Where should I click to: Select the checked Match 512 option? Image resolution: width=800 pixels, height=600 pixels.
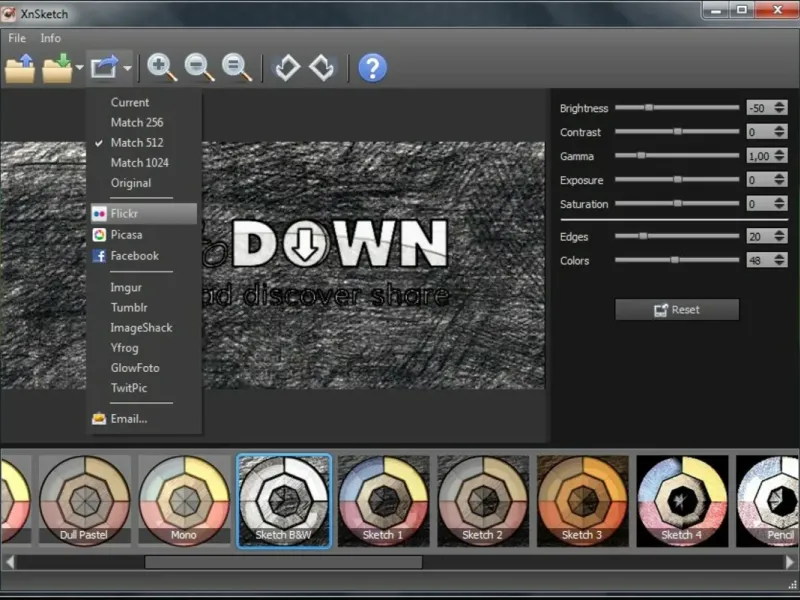[137, 142]
